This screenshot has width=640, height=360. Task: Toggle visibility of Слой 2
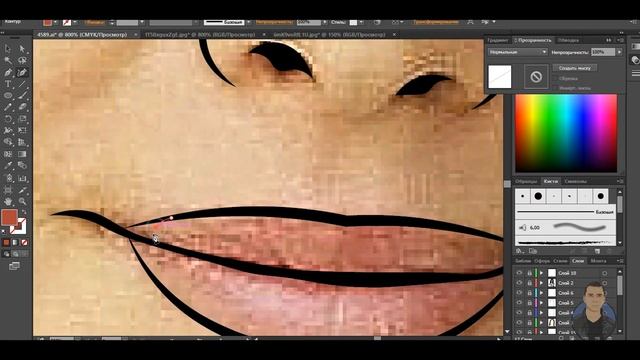(x=519, y=283)
